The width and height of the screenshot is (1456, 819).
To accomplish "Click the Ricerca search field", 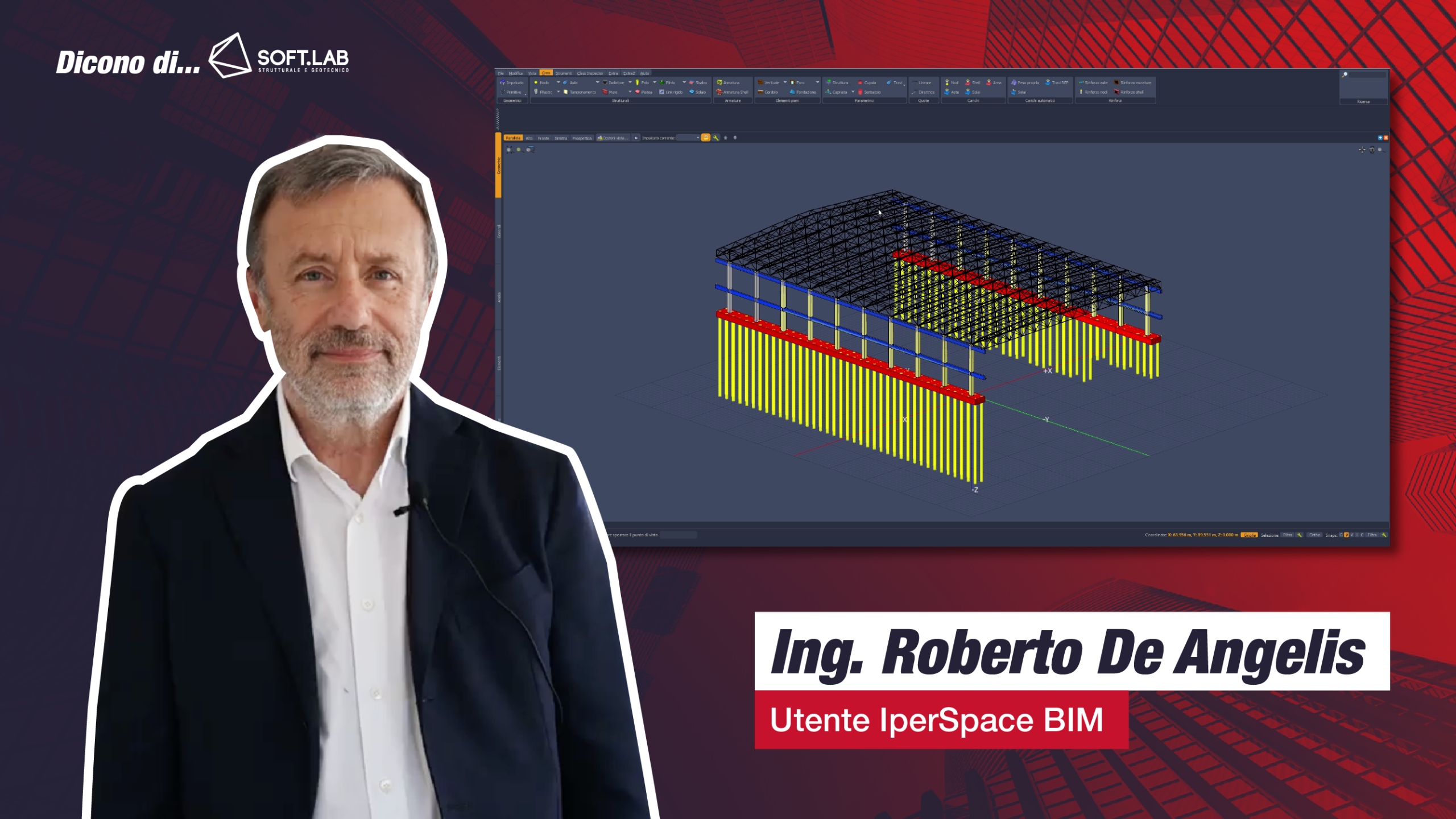I will tap(1367, 75).
